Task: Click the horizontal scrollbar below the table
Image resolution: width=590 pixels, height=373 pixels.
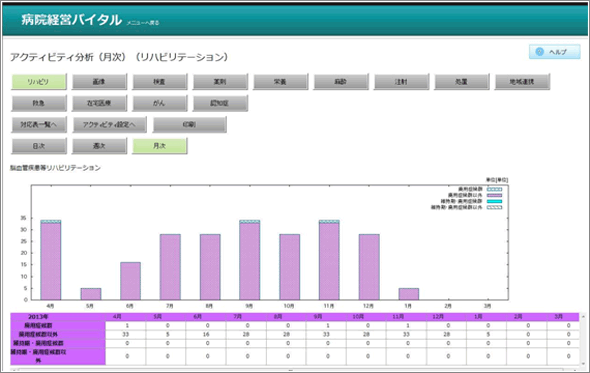Action: tap(290, 370)
